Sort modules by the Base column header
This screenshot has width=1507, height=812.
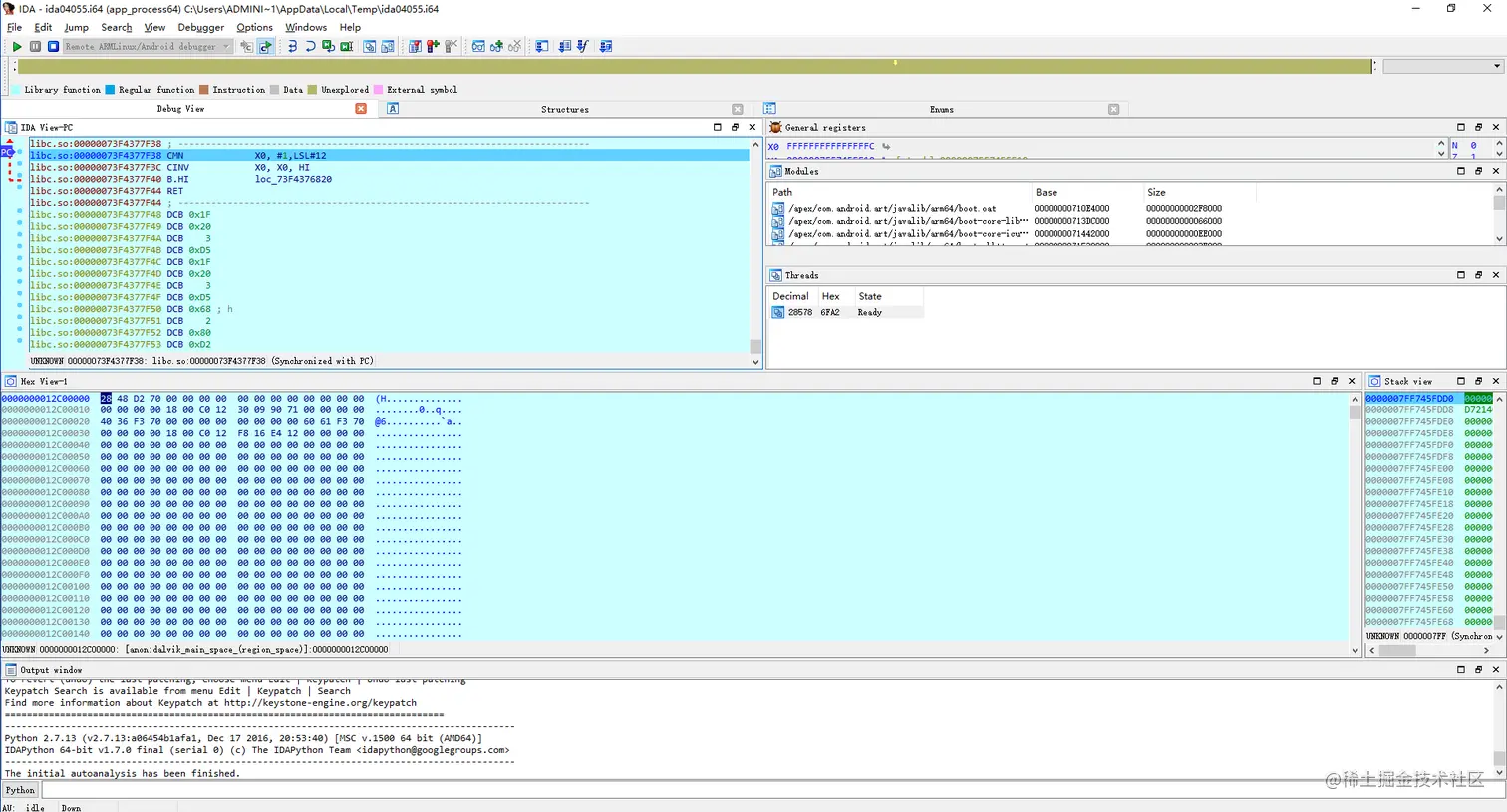tap(1086, 192)
